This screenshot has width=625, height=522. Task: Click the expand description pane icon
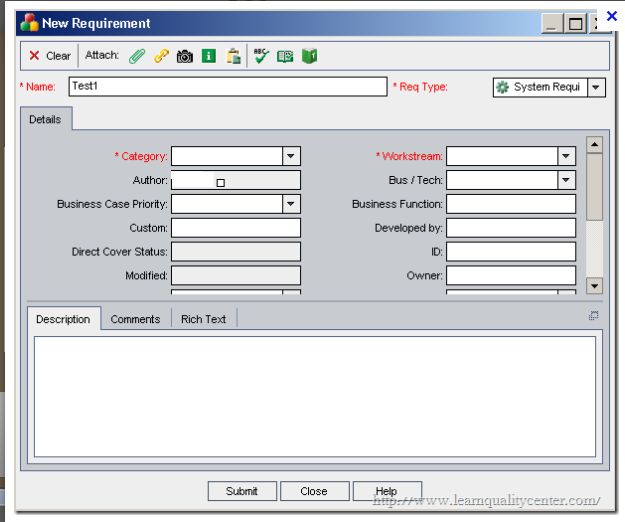pyautogui.click(x=594, y=316)
